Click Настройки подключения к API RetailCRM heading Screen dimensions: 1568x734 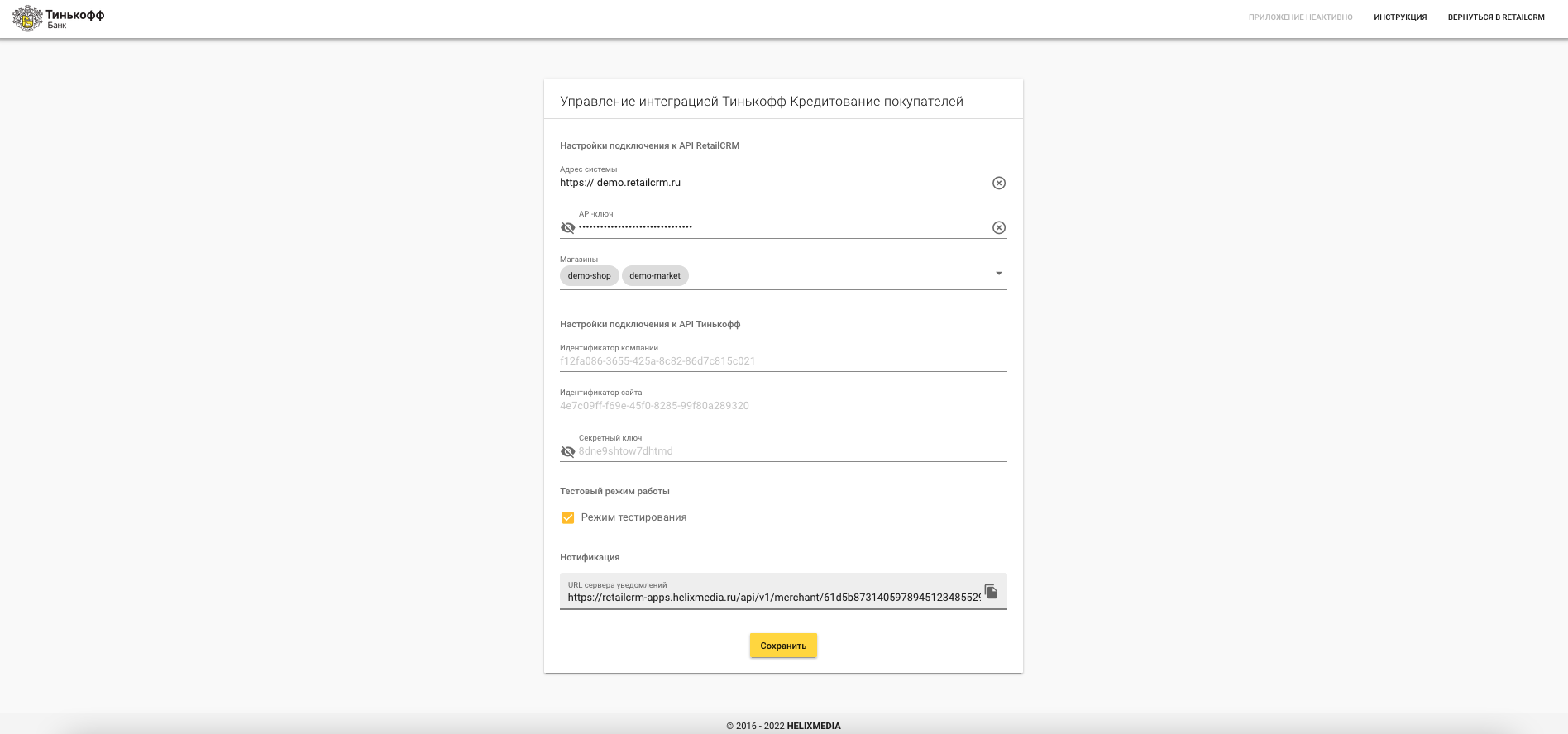649,145
